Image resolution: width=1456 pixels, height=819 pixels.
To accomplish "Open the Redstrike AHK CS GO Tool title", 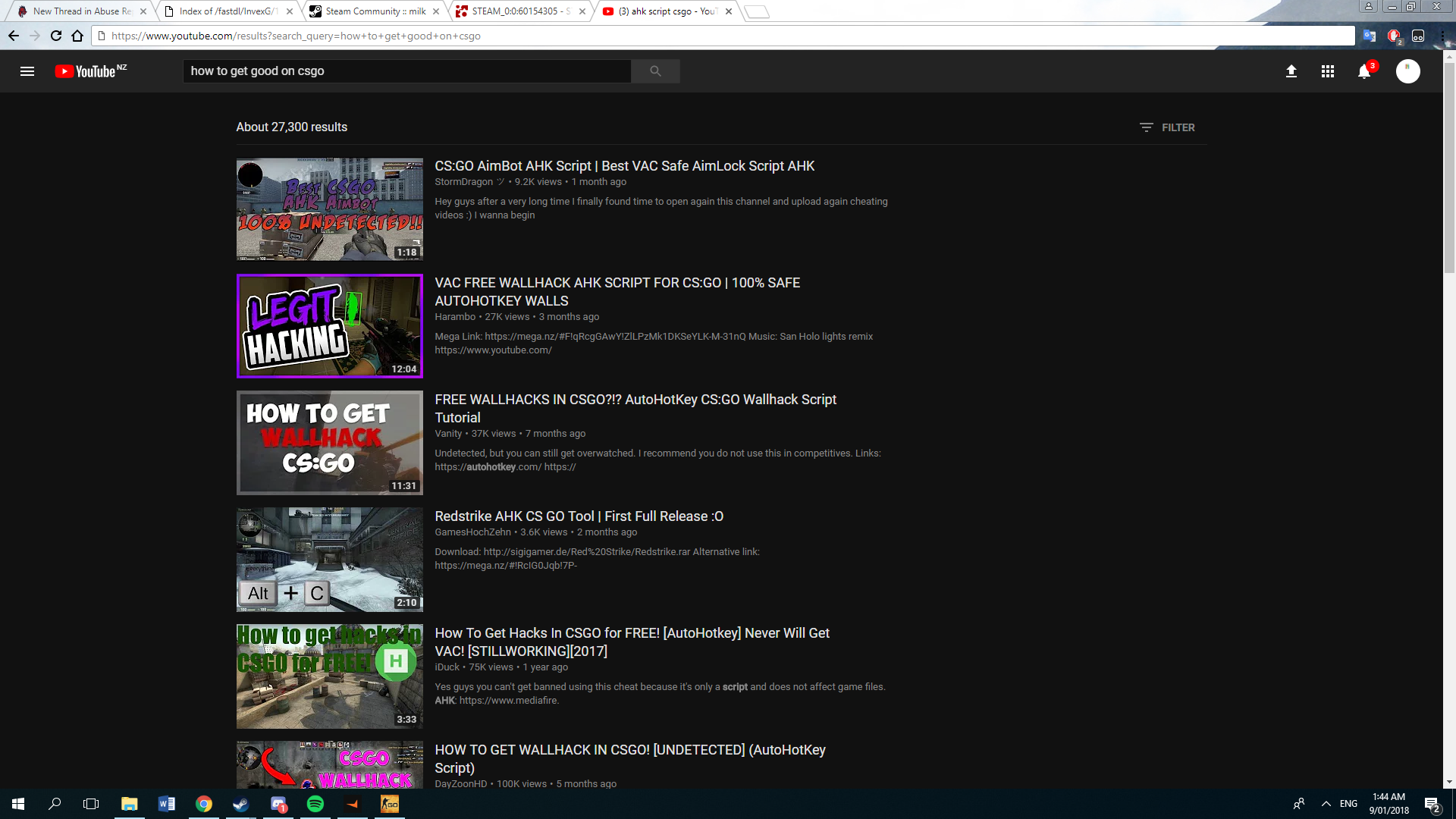I will coord(579,516).
